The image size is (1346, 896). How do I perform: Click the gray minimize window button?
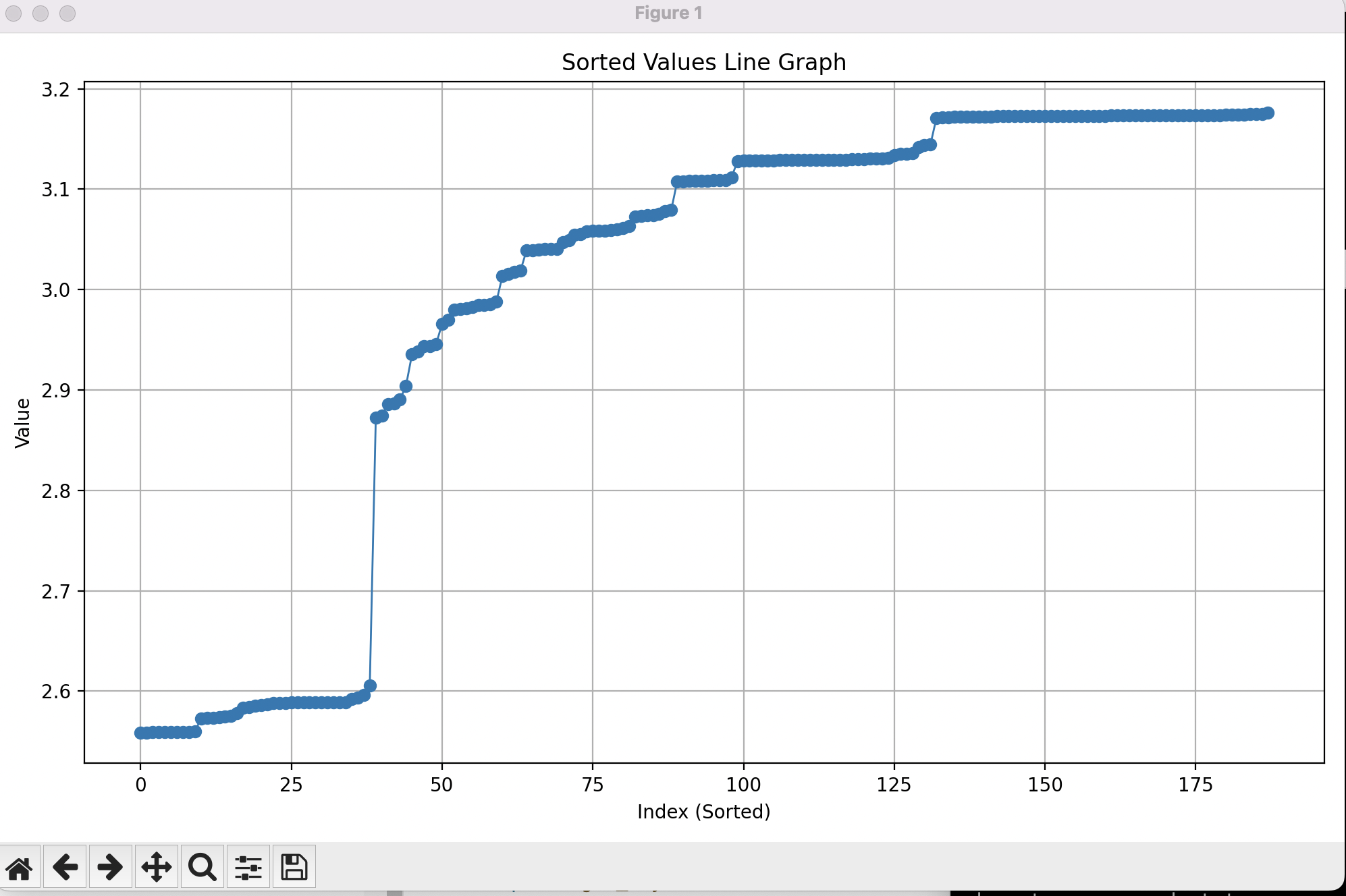(41, 13)
